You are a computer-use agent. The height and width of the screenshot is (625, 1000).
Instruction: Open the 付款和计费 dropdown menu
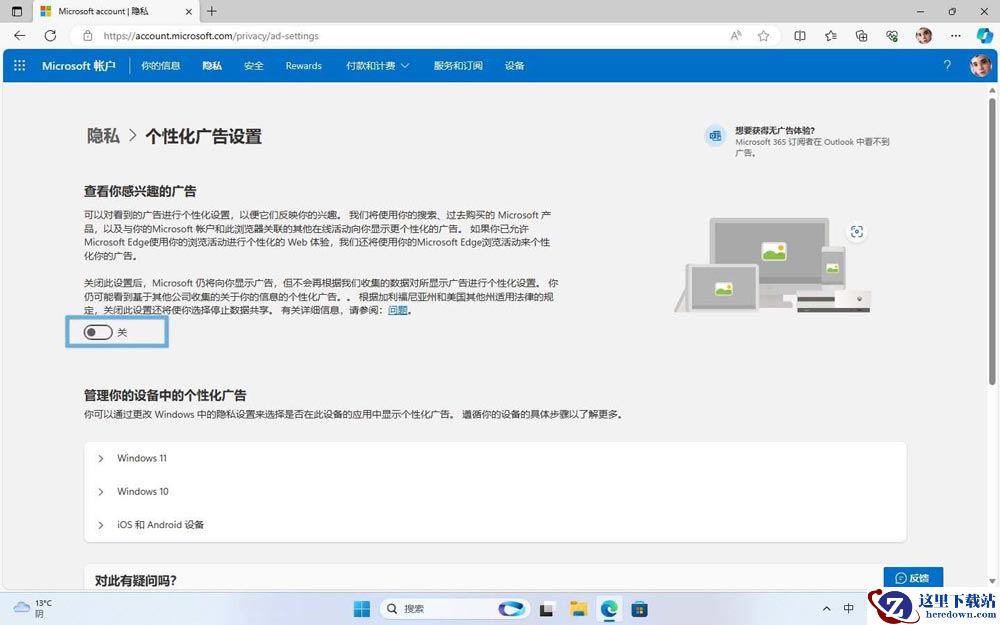tap(378, 66)
